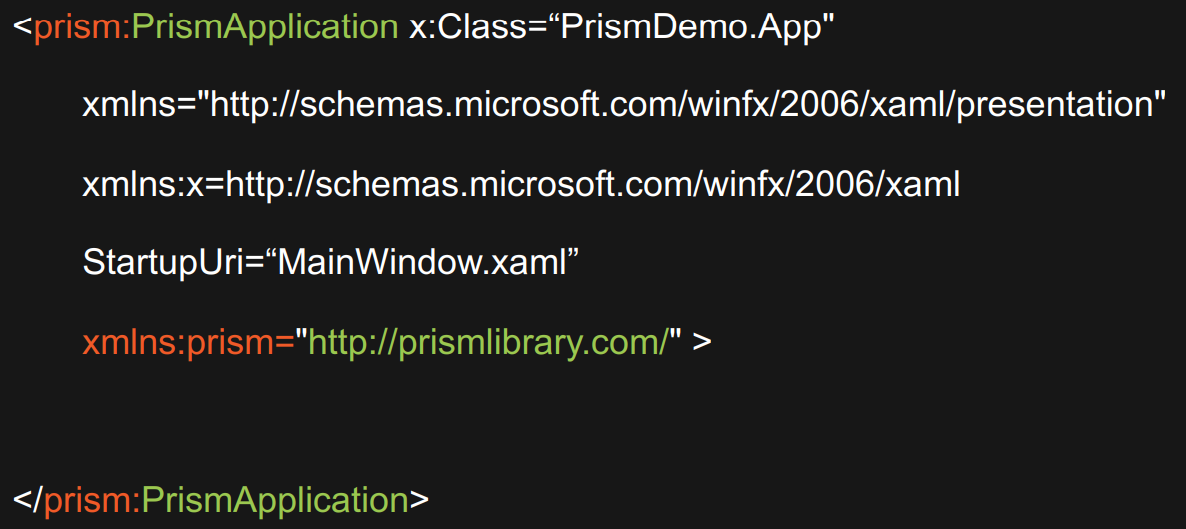Click the opening '<' bracket of first line
This screenshot has width=1186, height=529.
[x=23, y=29]
